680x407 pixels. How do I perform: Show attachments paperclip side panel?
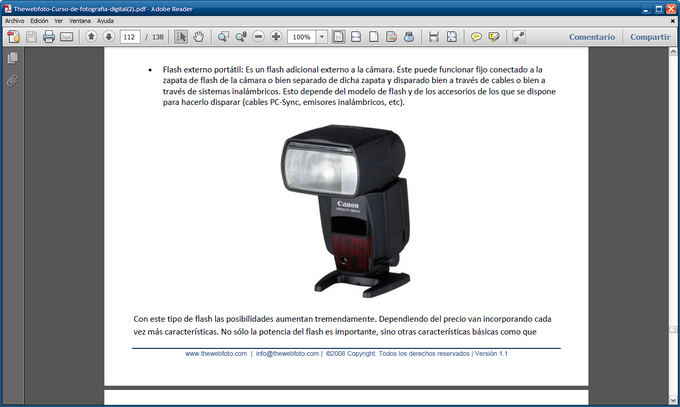13,80
